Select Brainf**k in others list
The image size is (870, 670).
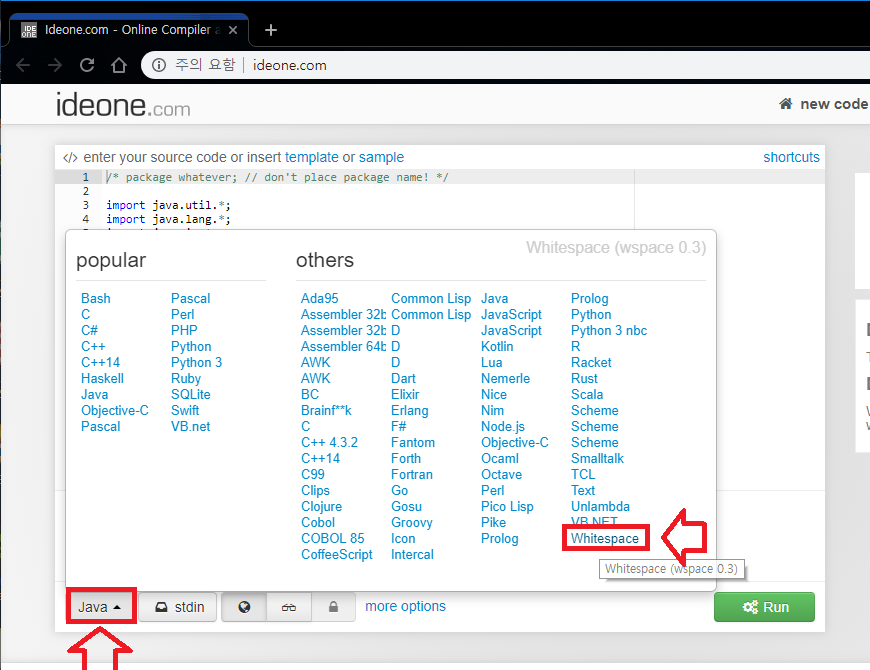pos(326,411)
